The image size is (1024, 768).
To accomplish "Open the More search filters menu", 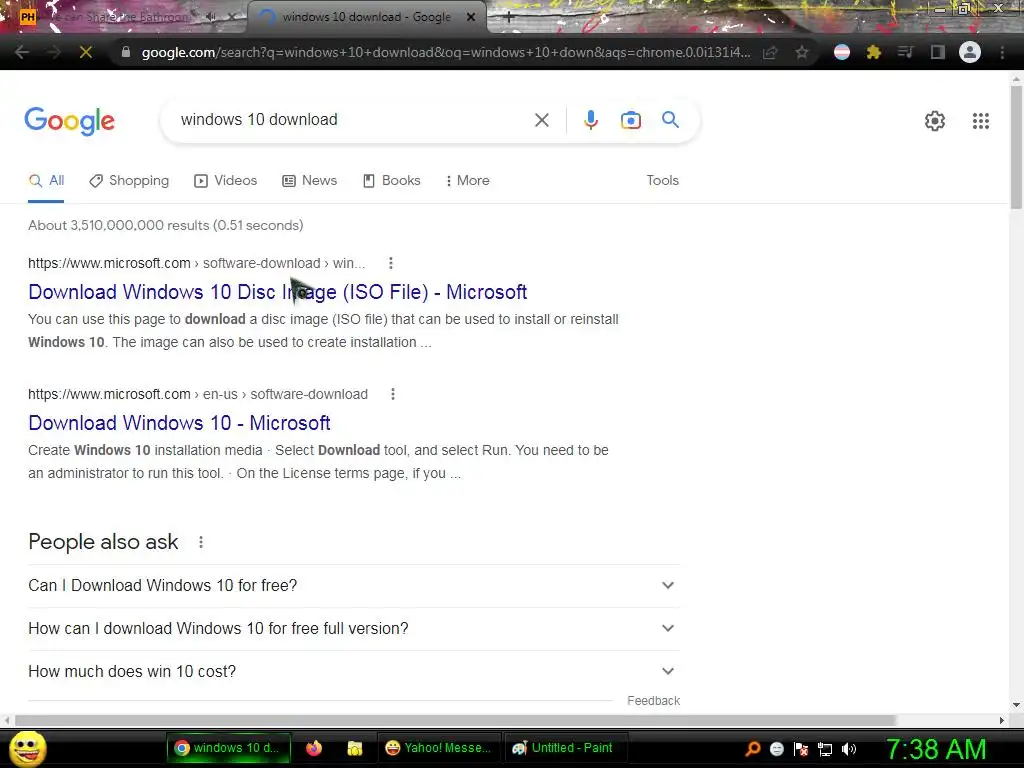I will [467, 181].
